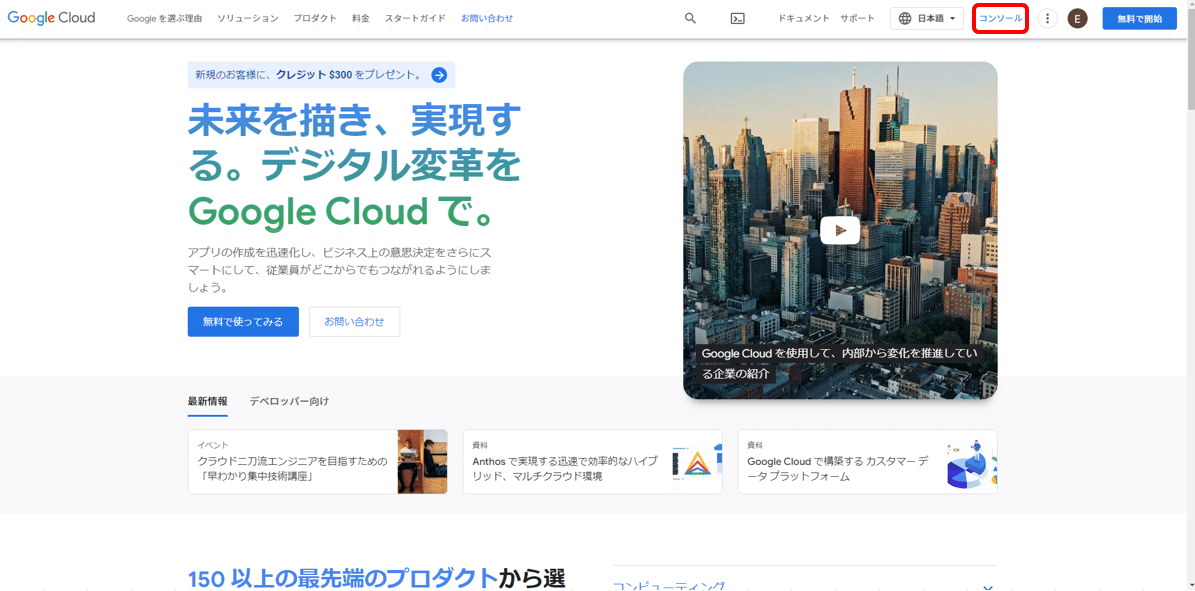Click the 無料で開始 button
The height and width of the screenshot is (591, 1195).
pyautogui.click(x=1139, y=18)
